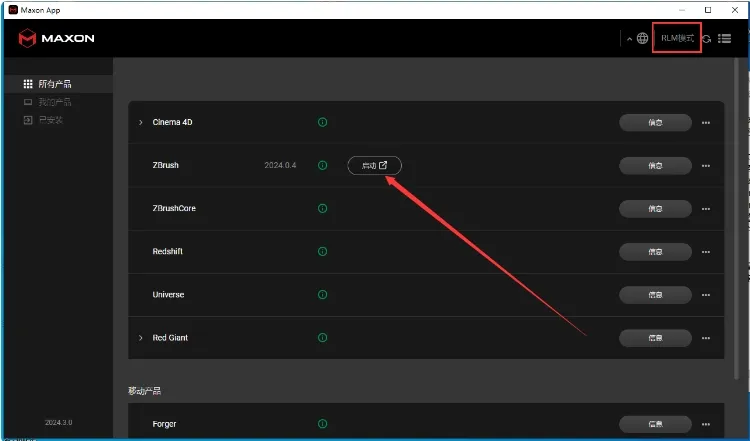Viewport: 750px width, 441px height.
Task: Click the green info icon for Redshift
Action: tap(322, 251)
